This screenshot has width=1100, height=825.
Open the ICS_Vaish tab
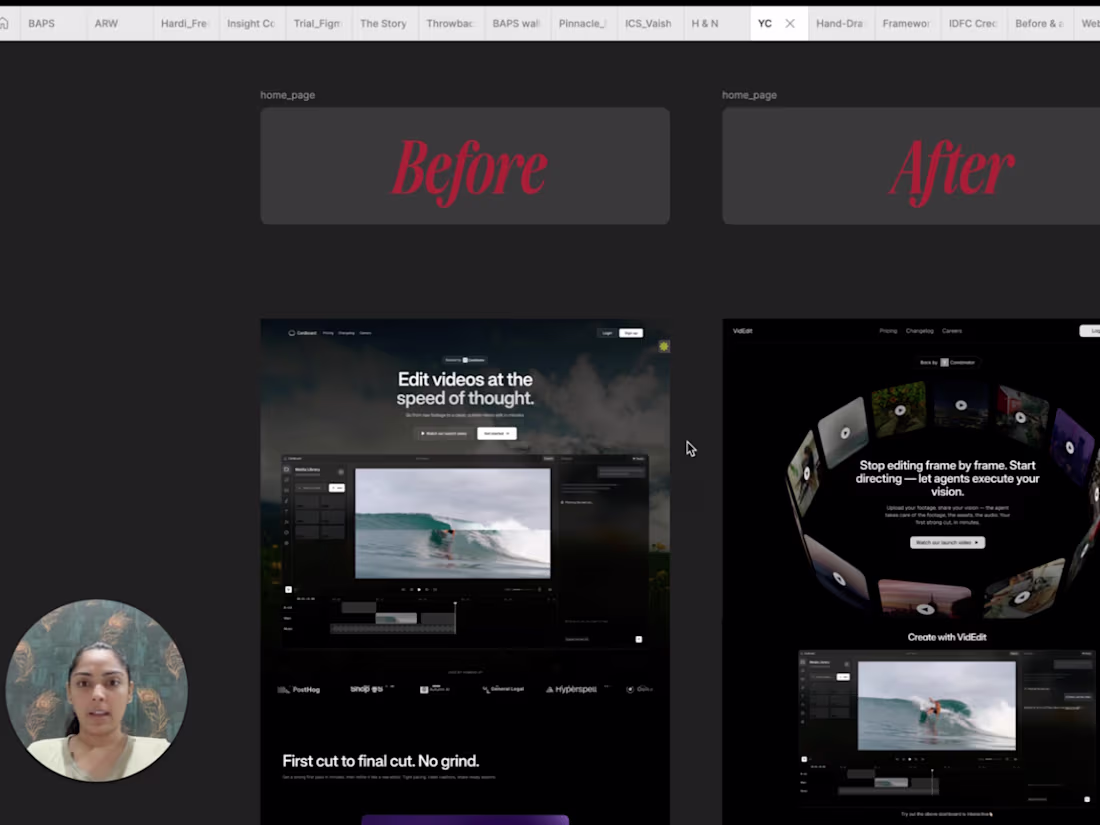[648, 23]
